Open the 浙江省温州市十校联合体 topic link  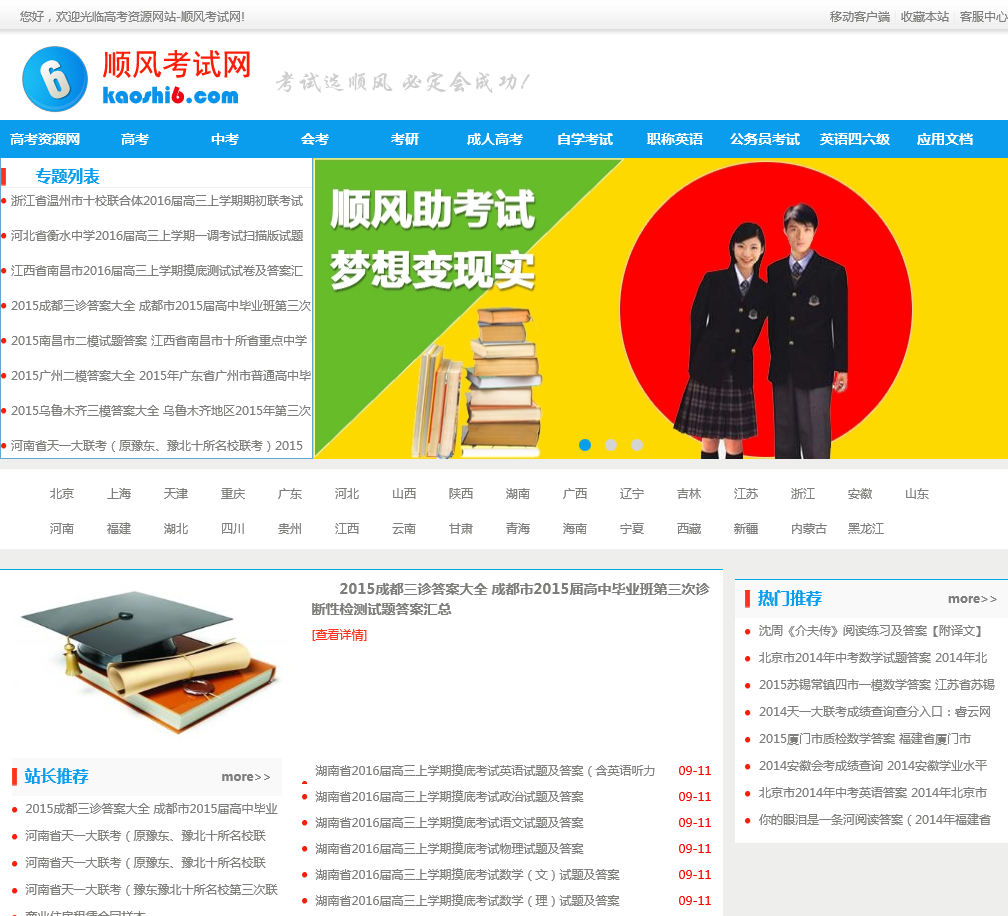[x=157, y=201]
